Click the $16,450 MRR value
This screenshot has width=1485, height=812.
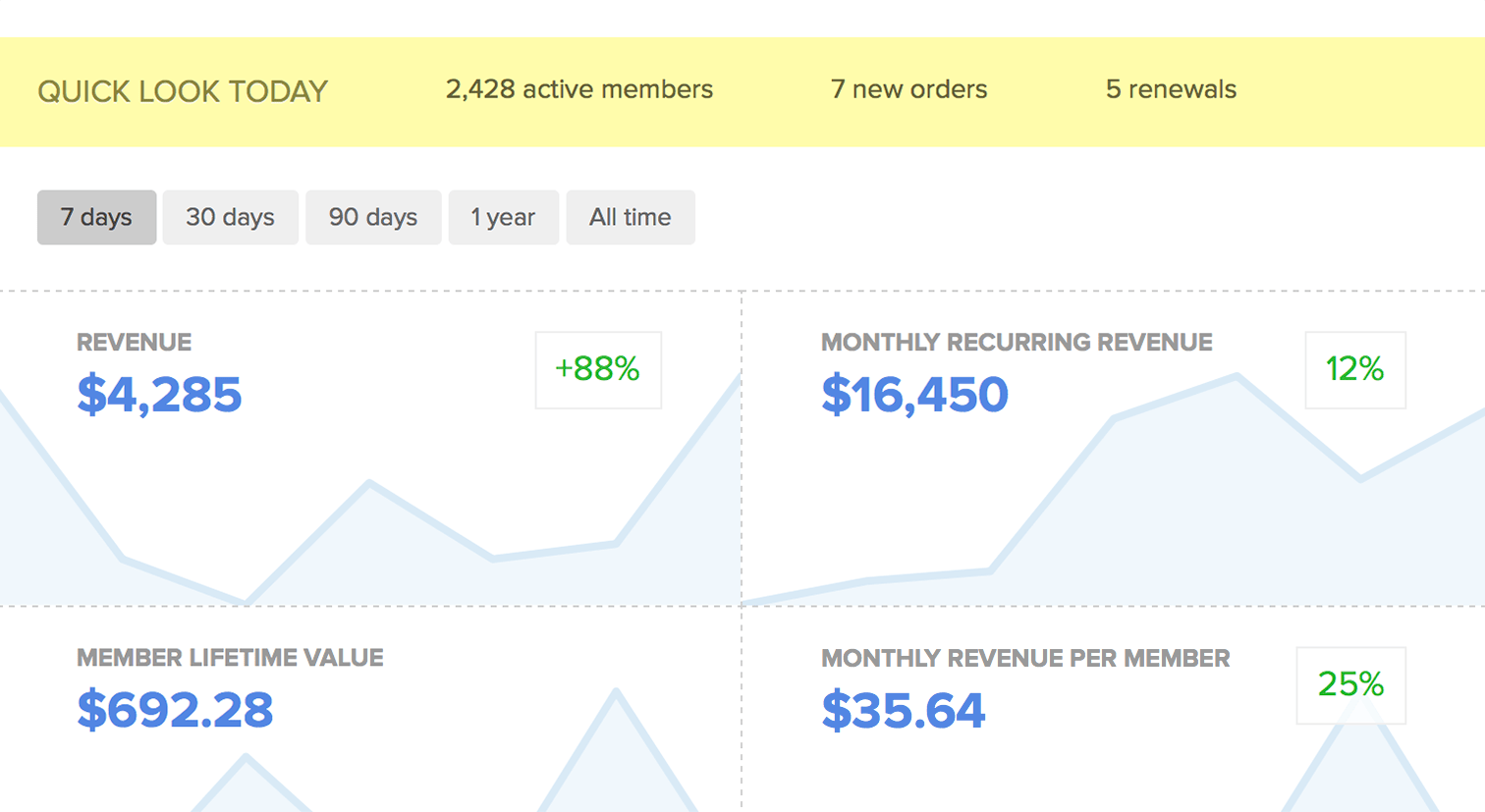[x=914, y=394]
